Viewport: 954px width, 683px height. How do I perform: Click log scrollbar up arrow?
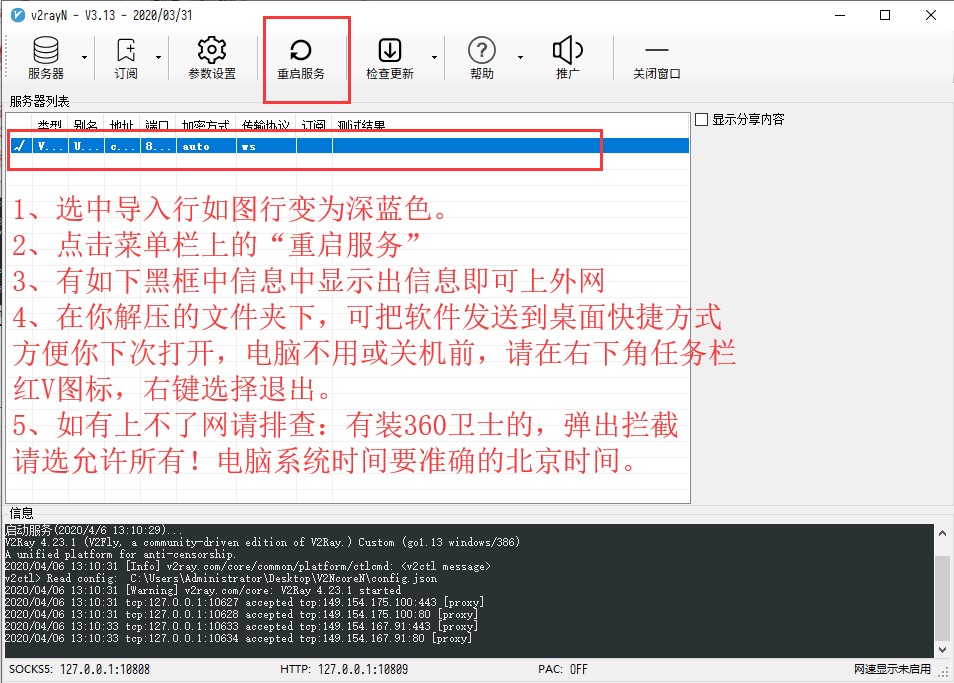(942, 533)
